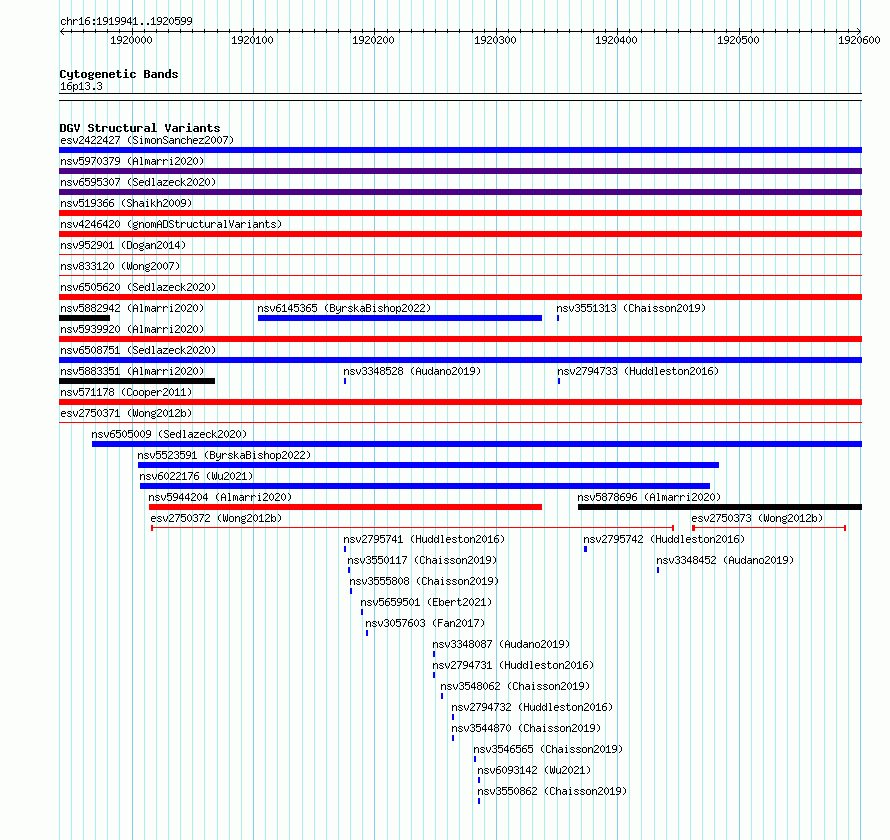Click the thin red span under esv2750372
Screen dimensions: 890x840
click(413, 528)
